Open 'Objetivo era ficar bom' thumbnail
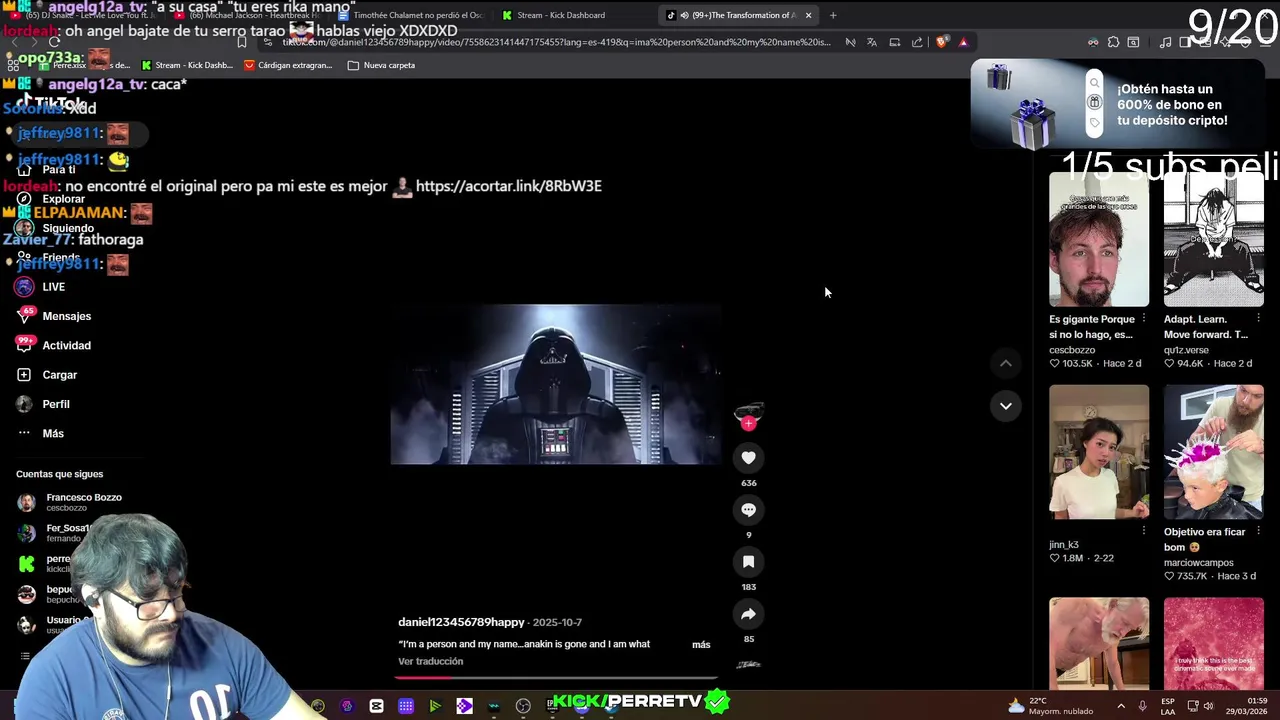Viewport: 1280px width, 720px height. click(x=1213, y=452)
